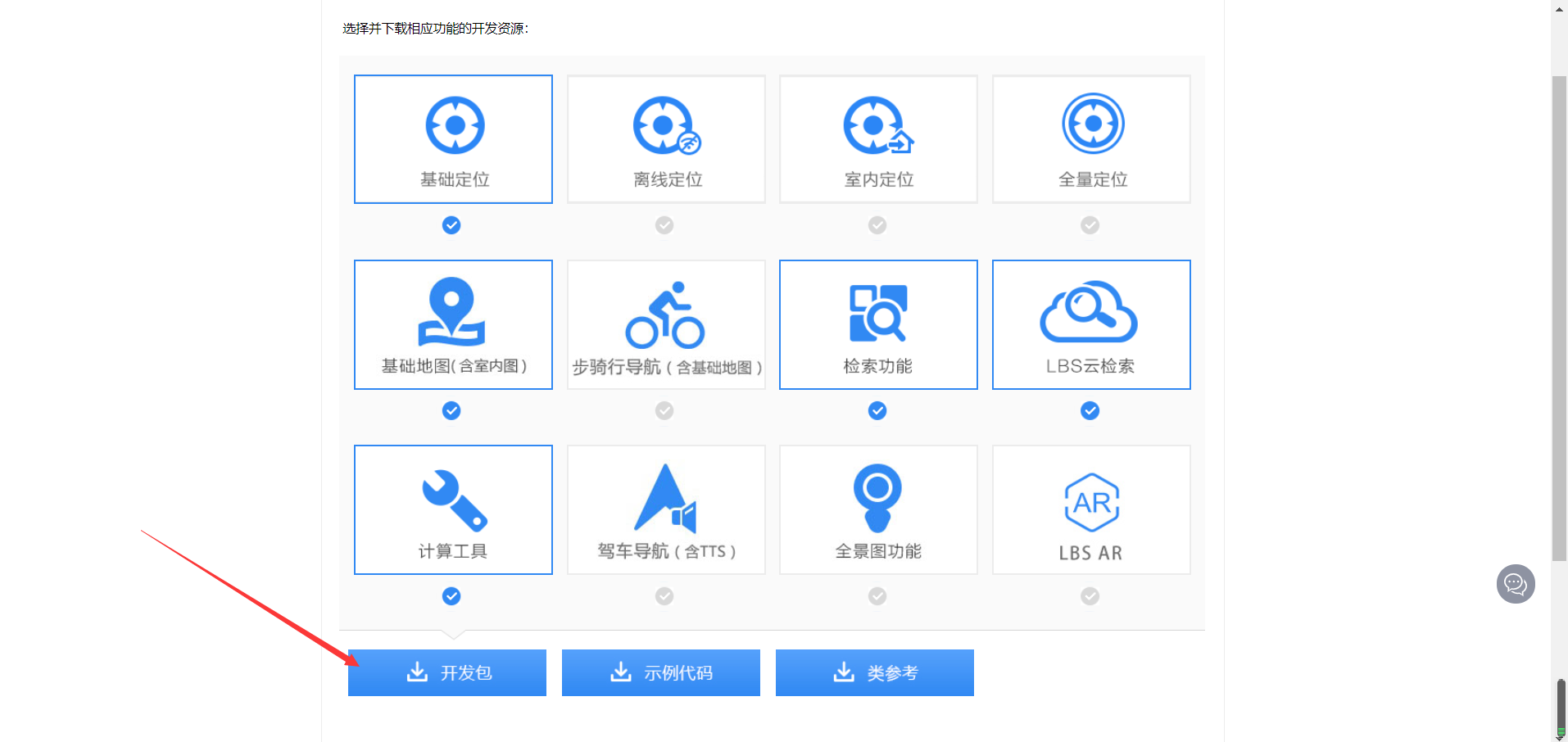The image size is (1568, 742).
Task: Select the 计算工具 wrench card
Action: 453,509
